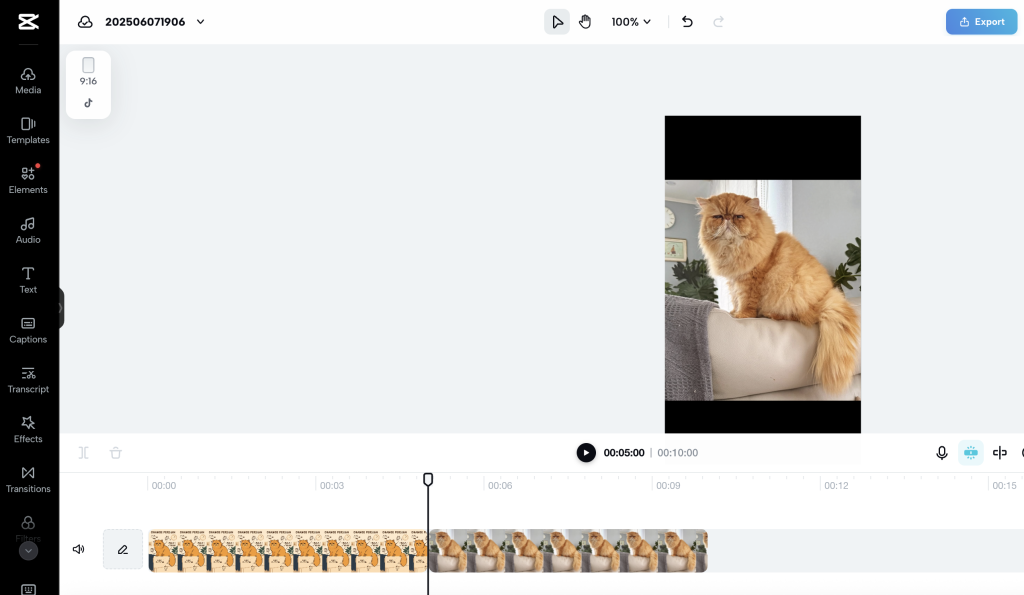Activate the hand pan tool
Screen dimensions: 1024x595
point(585,22)
